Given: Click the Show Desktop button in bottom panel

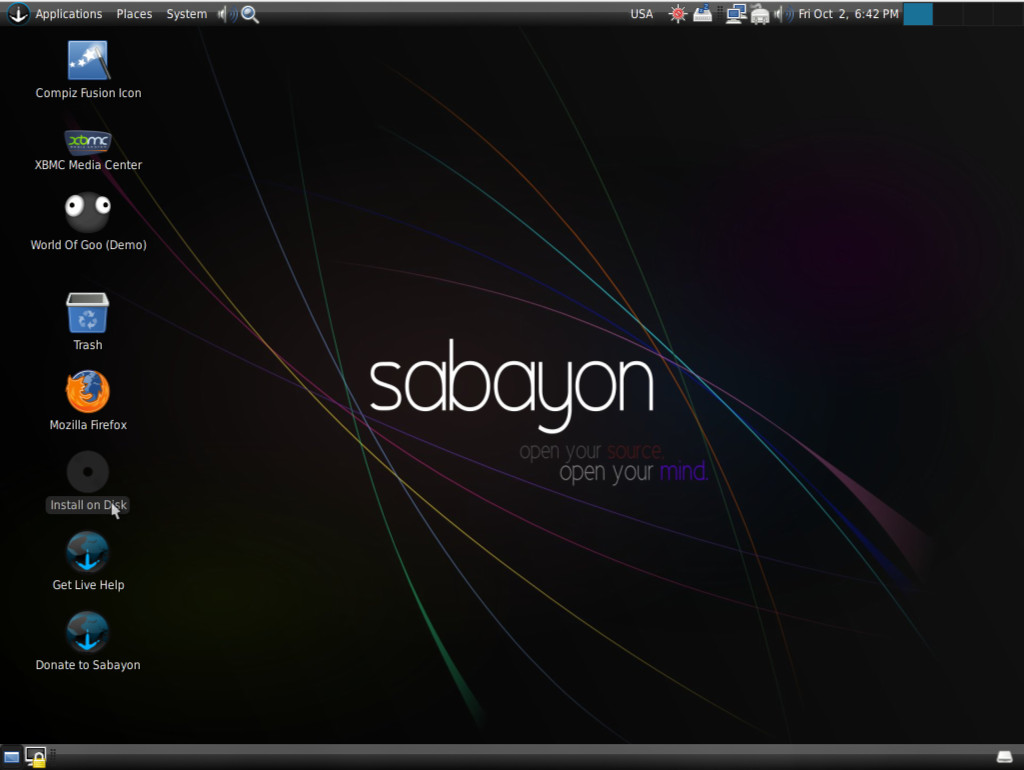Looking at the screenshot, I should coord(11,757).
